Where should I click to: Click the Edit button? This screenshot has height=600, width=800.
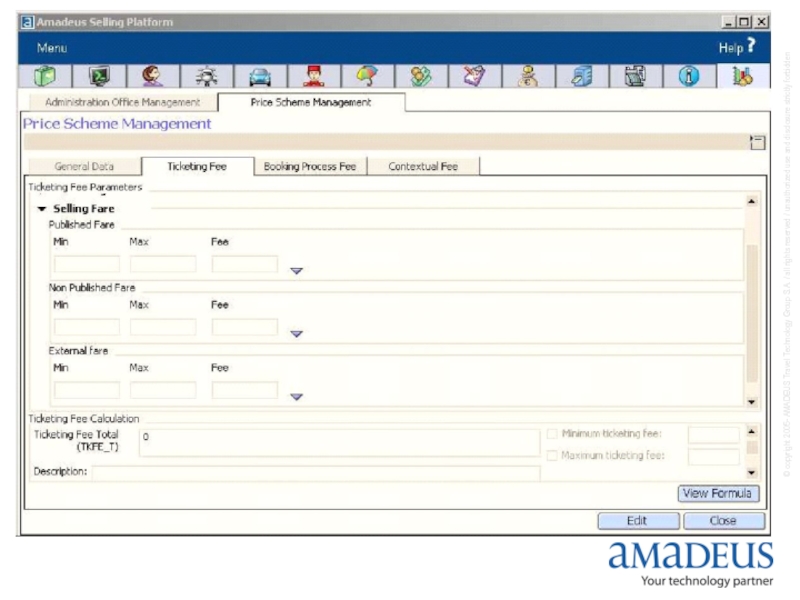pos(638,521)
